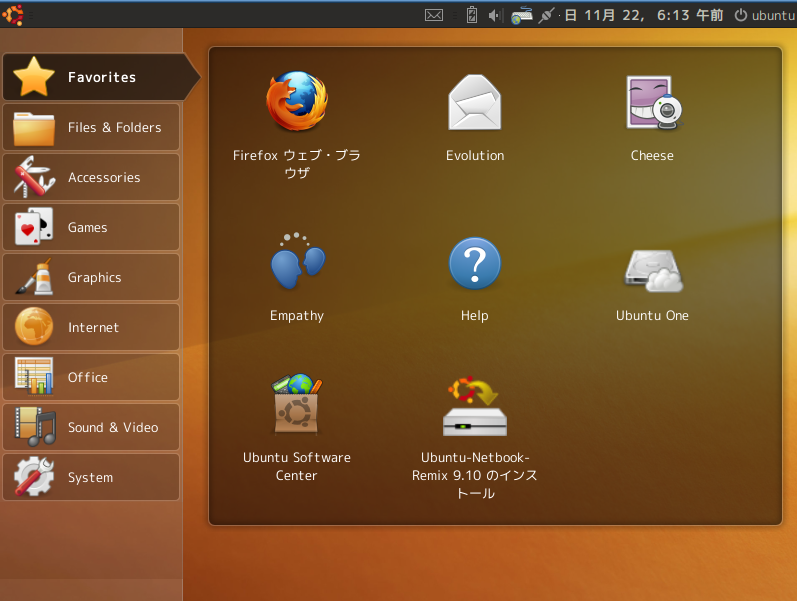Check the battery status indicator

click(472, 15)
